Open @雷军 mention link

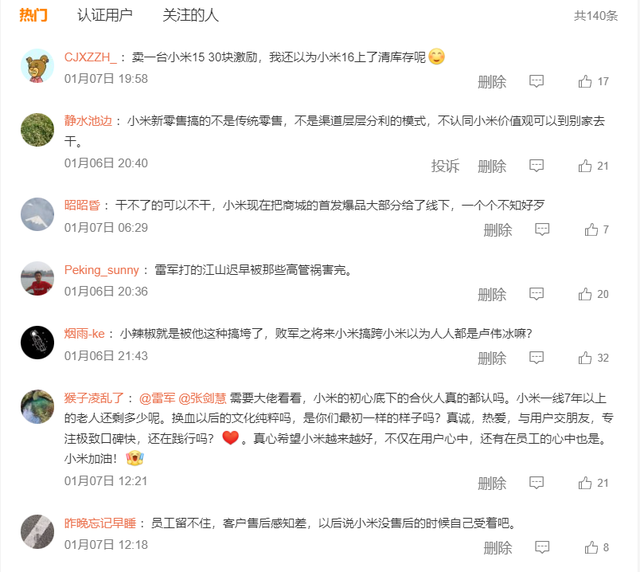tap(157, 398)
